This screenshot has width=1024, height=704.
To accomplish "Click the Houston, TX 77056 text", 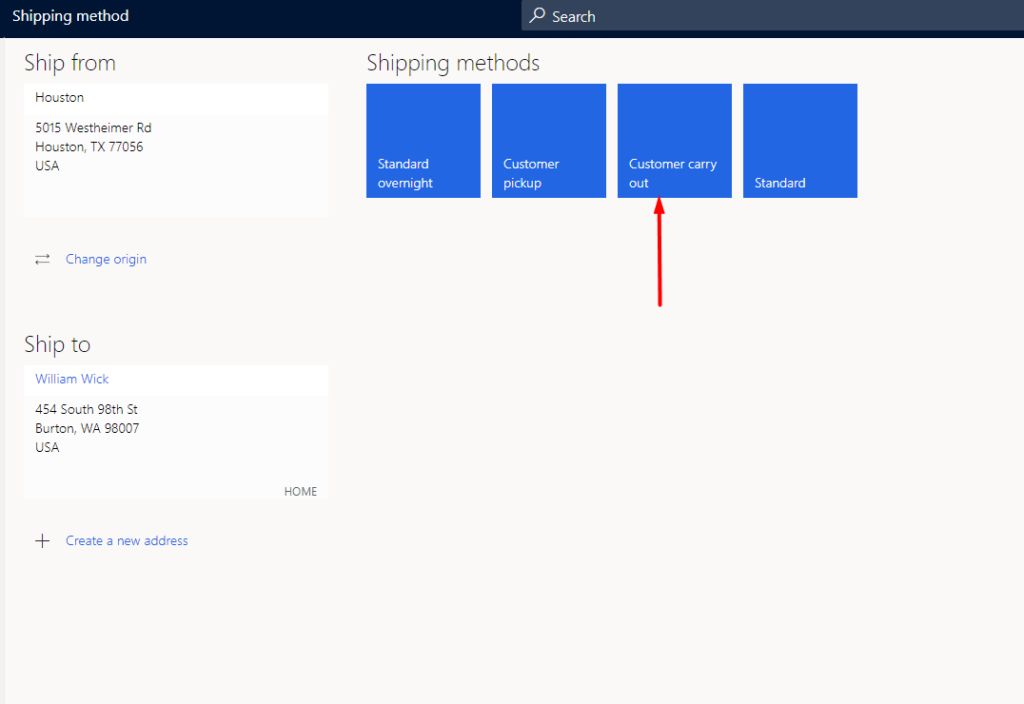I will [x=89, y=146].
